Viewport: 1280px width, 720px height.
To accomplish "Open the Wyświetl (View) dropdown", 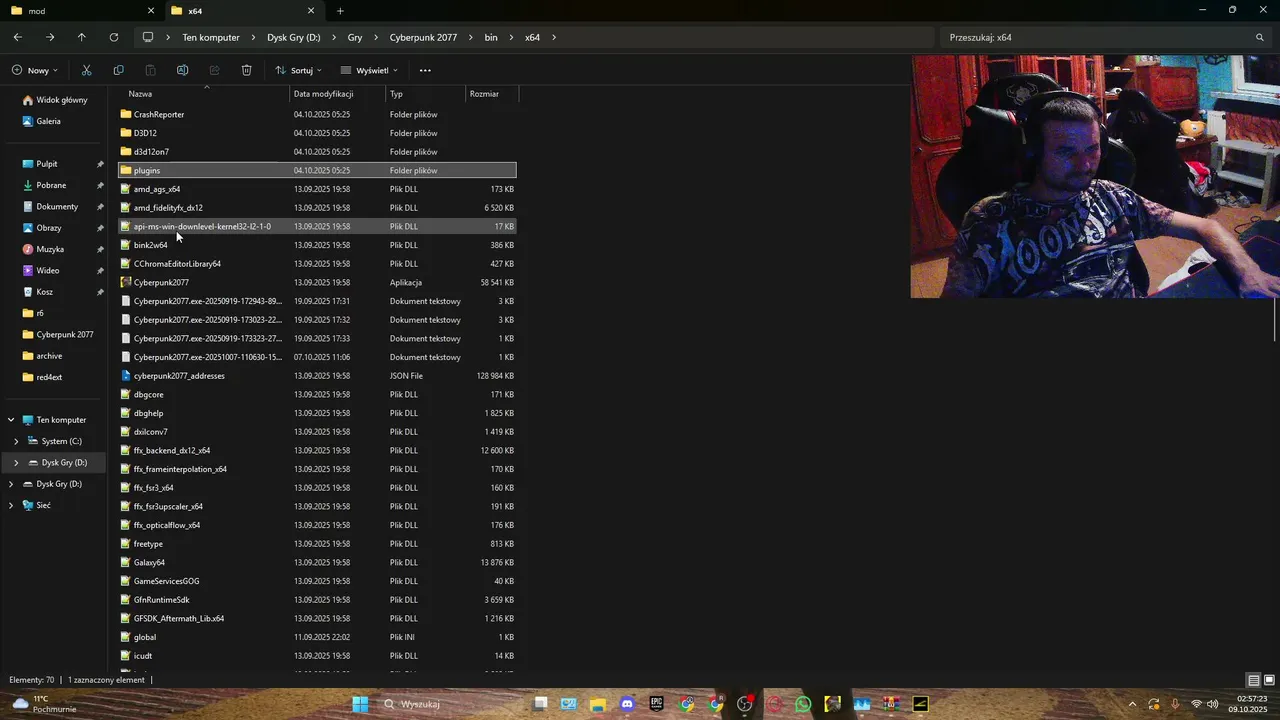I will pyautogui.click(x=369, y=70).
